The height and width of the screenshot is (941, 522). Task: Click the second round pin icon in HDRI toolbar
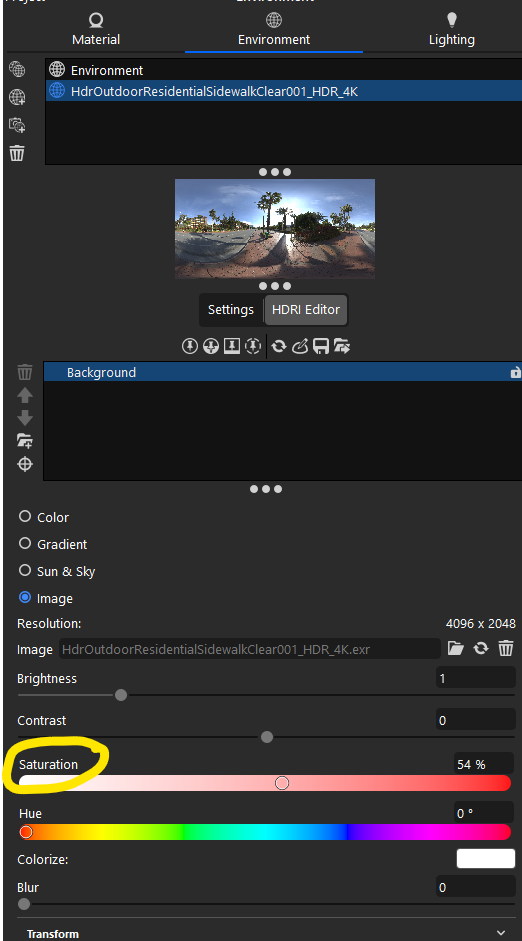click(211, 346)
